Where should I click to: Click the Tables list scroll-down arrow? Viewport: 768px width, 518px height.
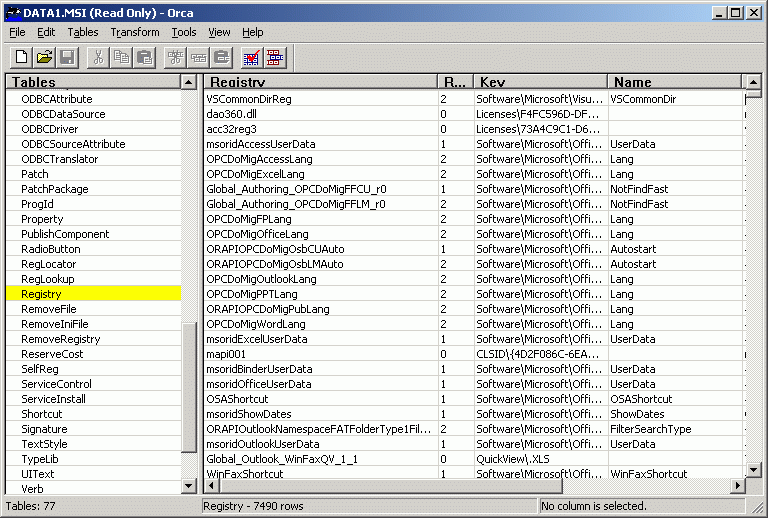click(x=189, y=486)
